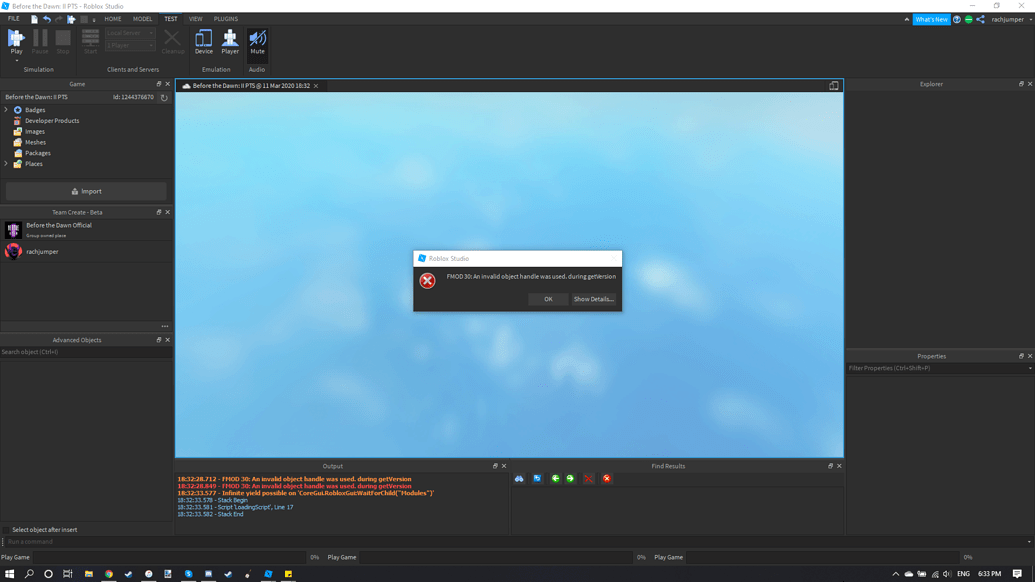Viewport: 1035px width, 582px height.
Task: Open Find Results search with the binoculars icon
Action: click(x=518, y=479)
